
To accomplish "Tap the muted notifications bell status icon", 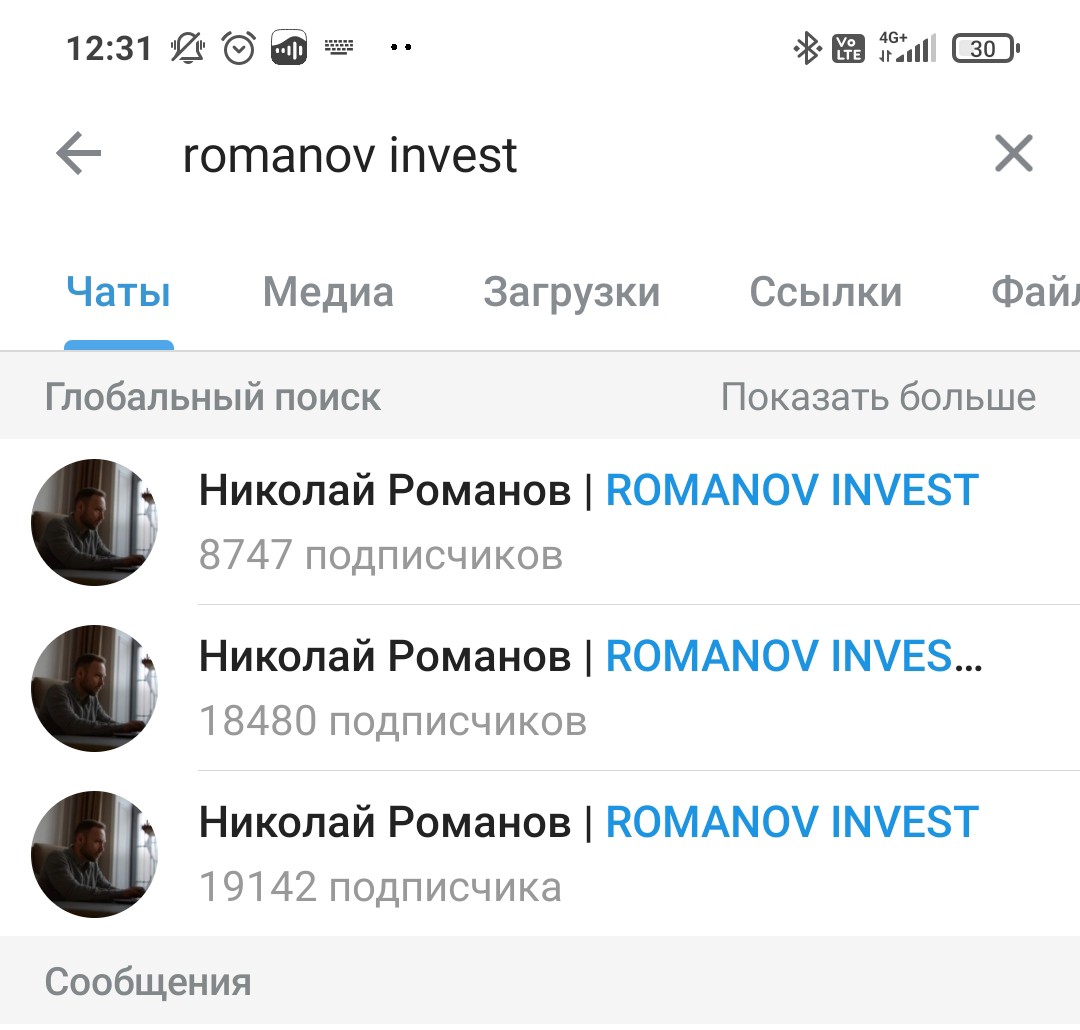I will coord(187,48).
